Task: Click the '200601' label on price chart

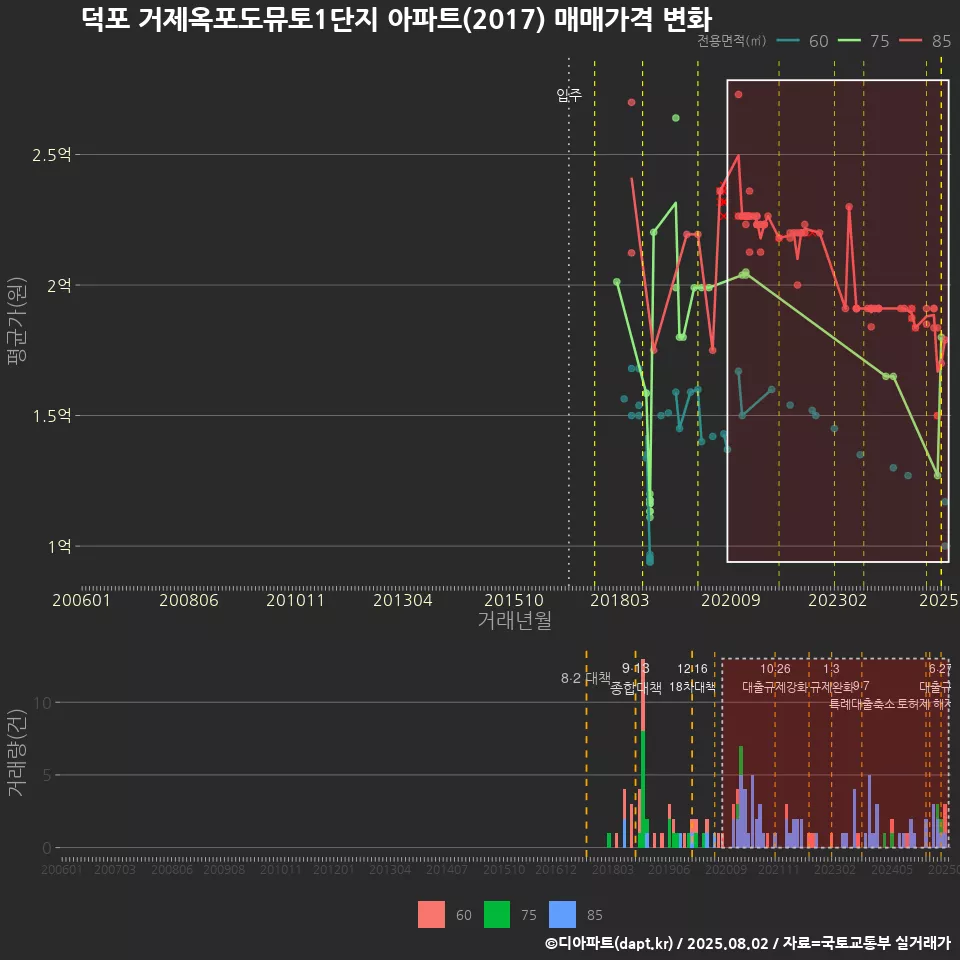Action: pos(81,600)
